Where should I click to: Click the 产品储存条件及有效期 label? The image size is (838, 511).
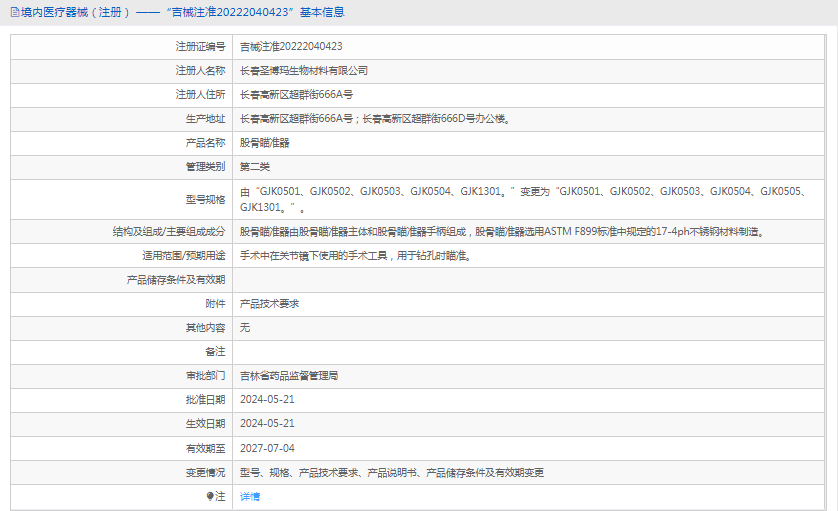click(176, 280)
